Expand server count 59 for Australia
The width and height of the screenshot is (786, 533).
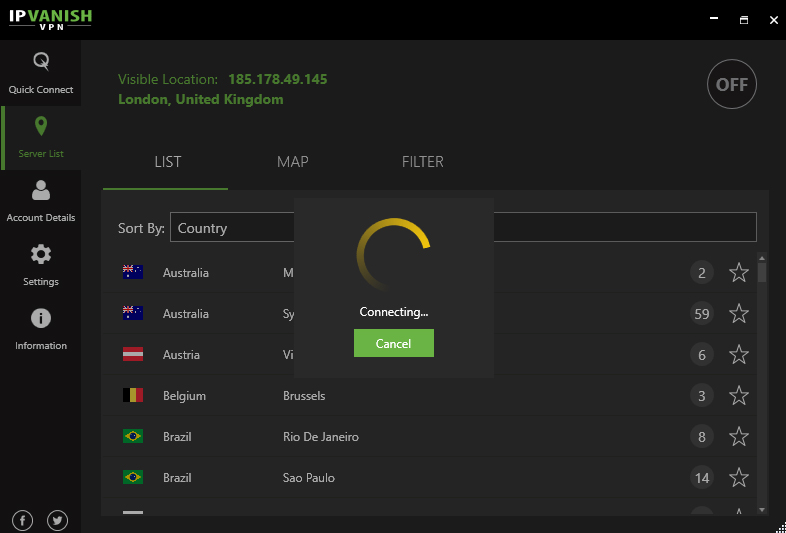pyautogui.click(x=702, y=314)
